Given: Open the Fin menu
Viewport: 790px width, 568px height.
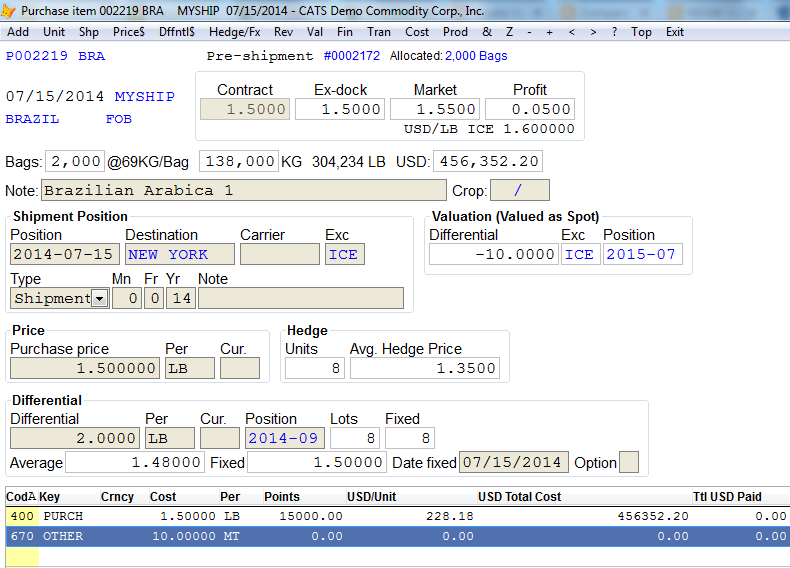Looking at the screenshot, I should coord(345,32).
